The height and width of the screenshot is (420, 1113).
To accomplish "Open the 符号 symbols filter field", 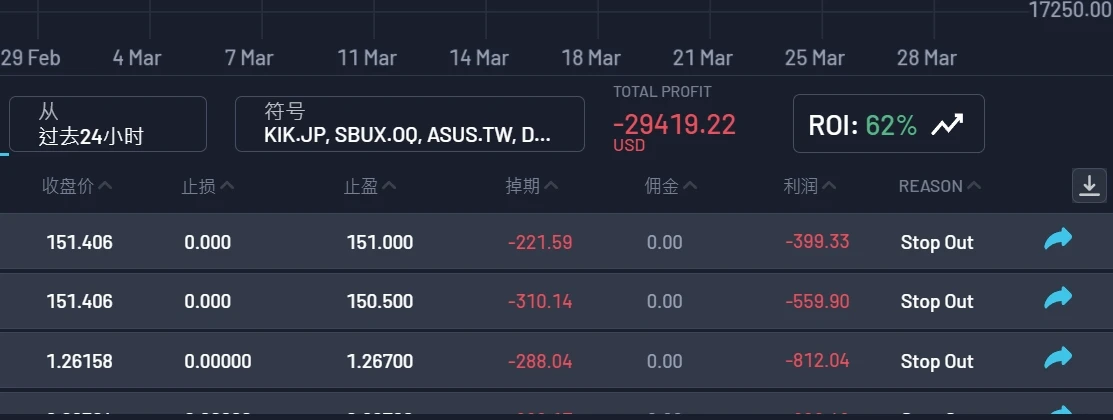I will [x=409, y=124].
